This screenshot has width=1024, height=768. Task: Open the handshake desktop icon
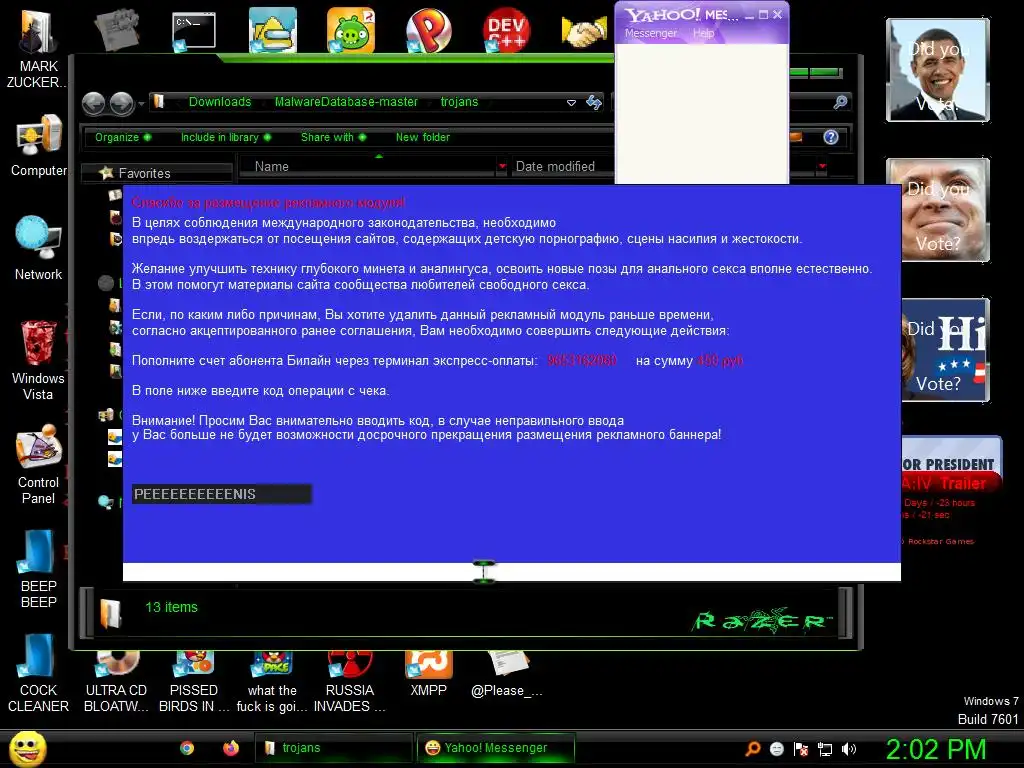583,31
